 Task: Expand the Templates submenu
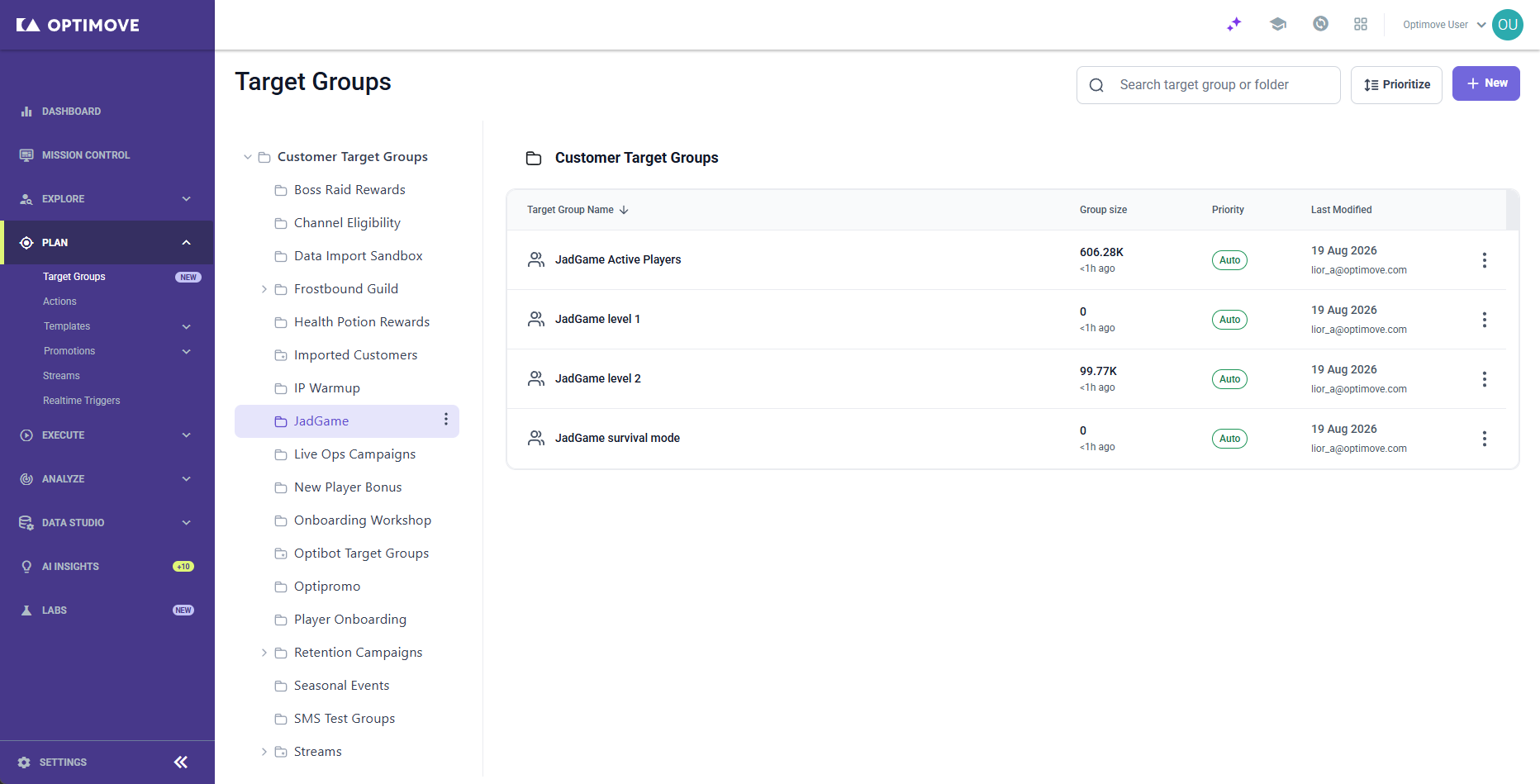click(x=187, y=326)
